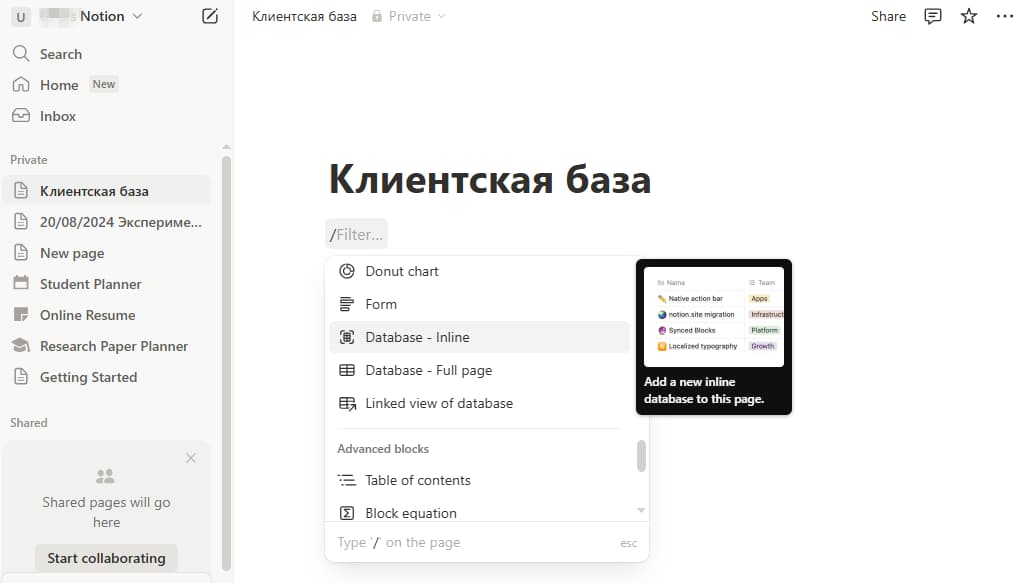Favorite the page with the star icon
The image size is (1022, 583).
click(969, 16)
